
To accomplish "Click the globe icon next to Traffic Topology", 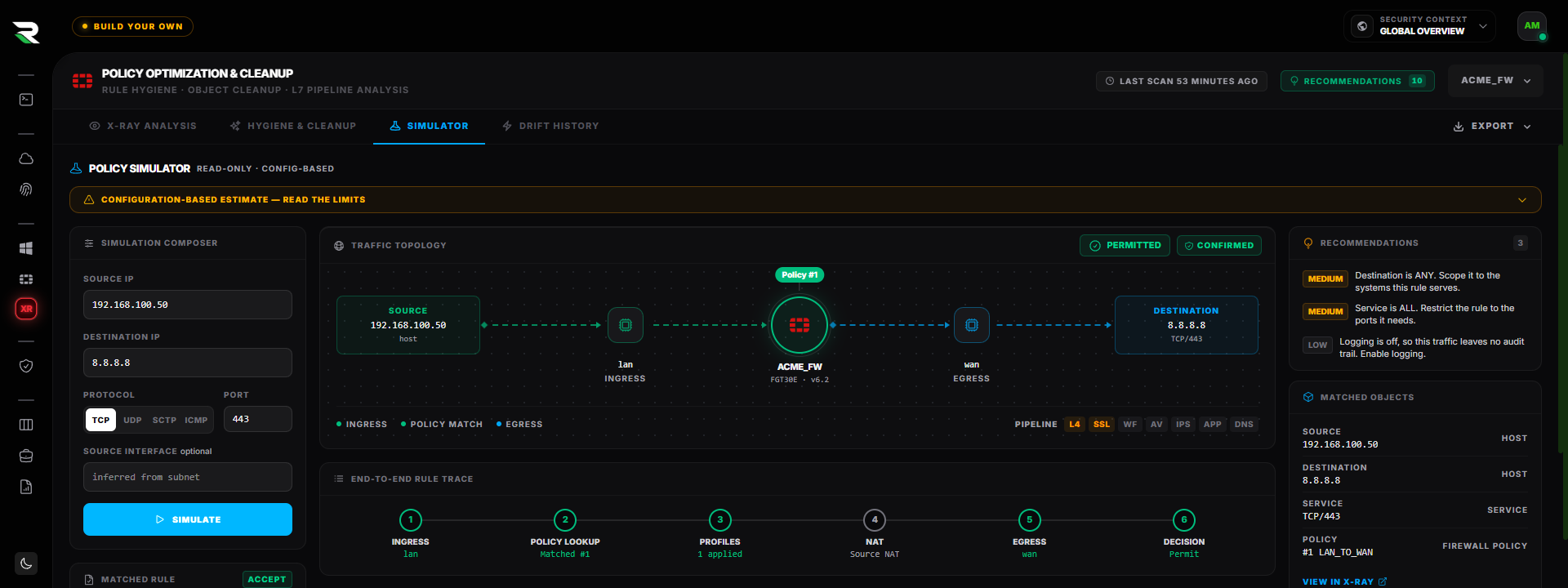I will point(339,246).
